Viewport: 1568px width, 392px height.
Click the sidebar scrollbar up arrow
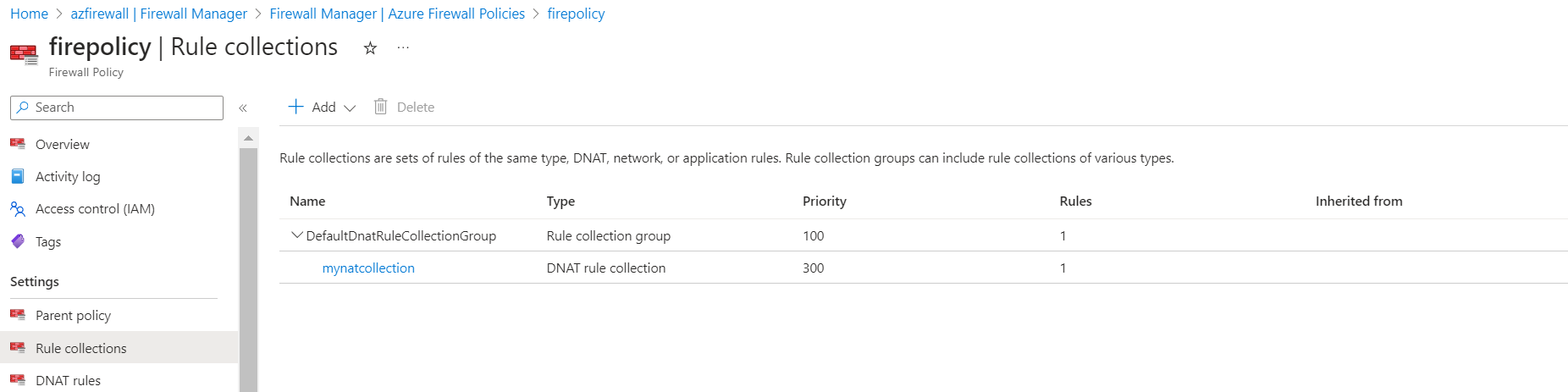click(248, 137)
